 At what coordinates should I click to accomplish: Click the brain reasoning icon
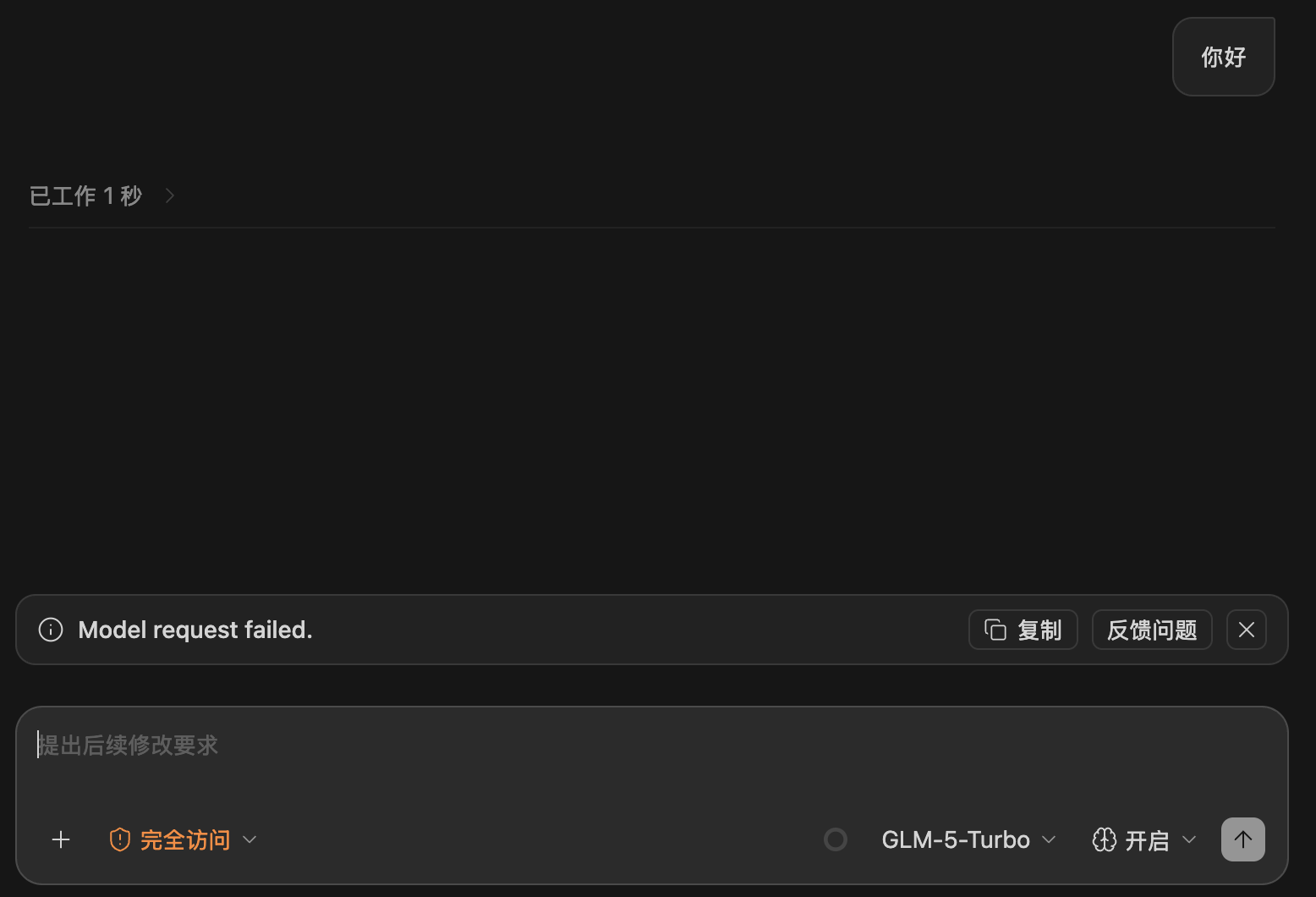click(1105, 839)
